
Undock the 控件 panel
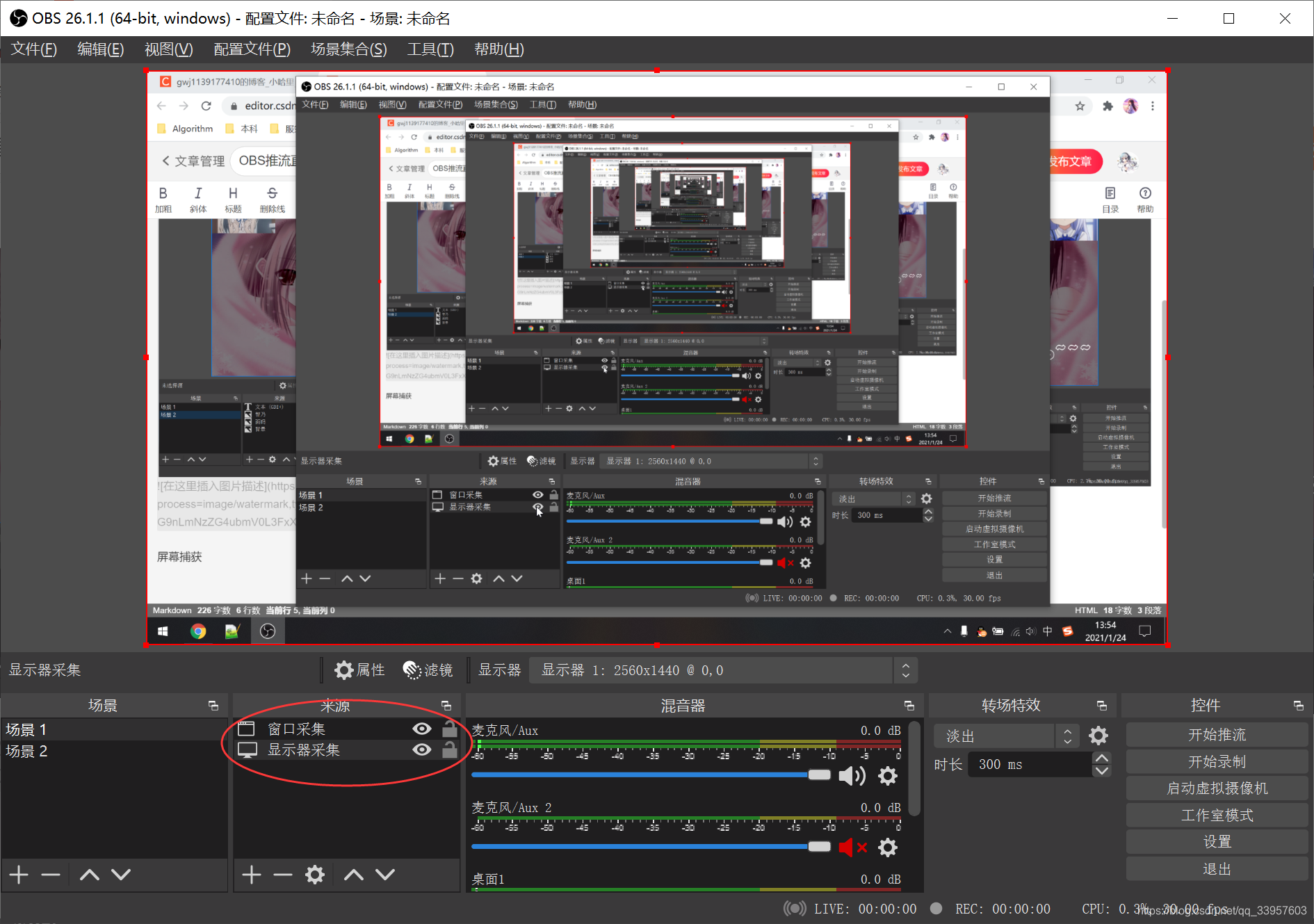coord(1299,706)
